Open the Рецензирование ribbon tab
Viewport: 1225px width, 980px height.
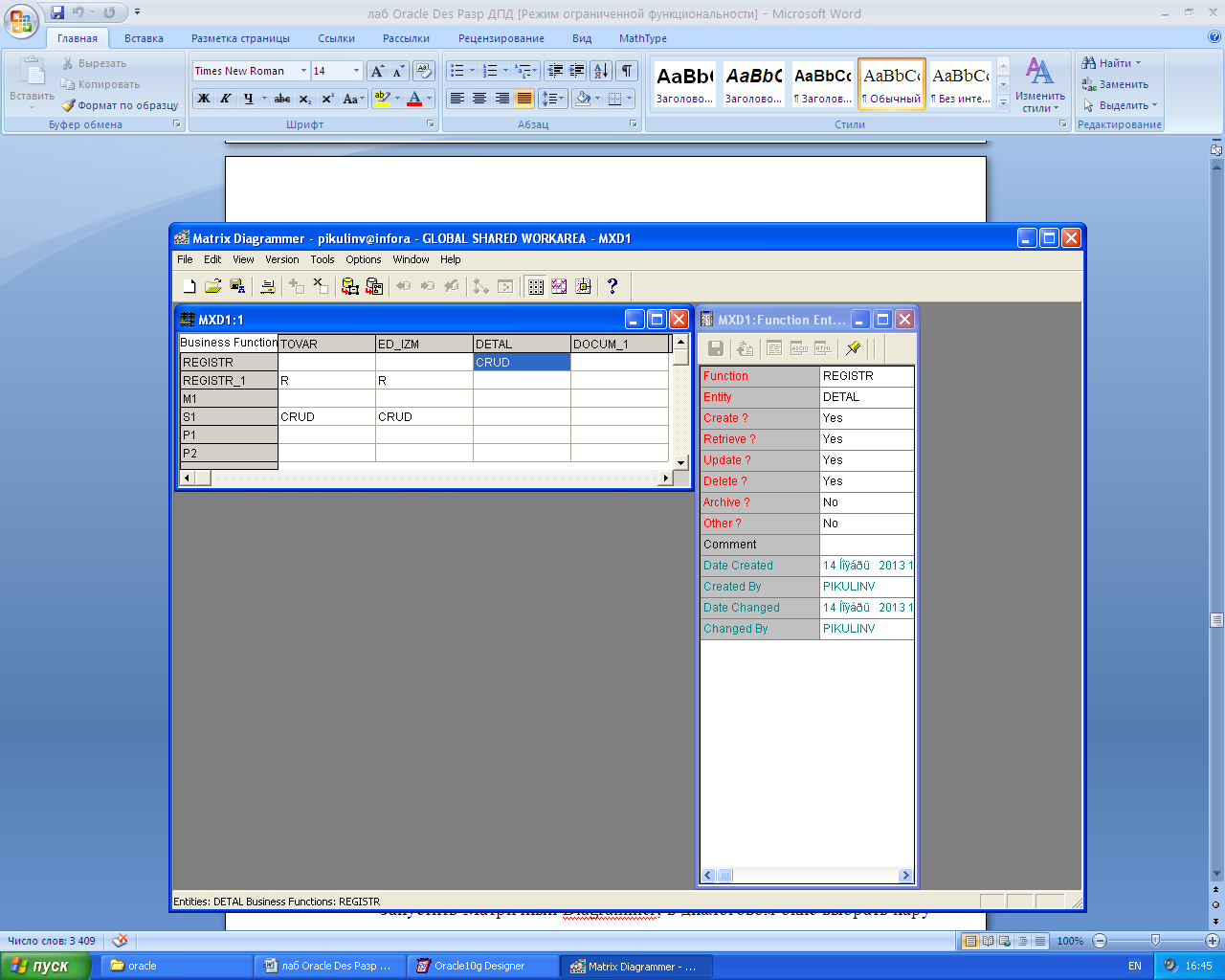click(501, 38)
